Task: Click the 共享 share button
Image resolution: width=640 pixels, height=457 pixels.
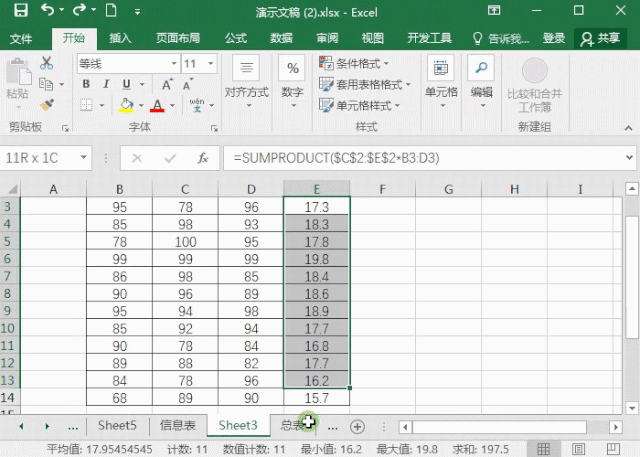Action: point(600,39)
